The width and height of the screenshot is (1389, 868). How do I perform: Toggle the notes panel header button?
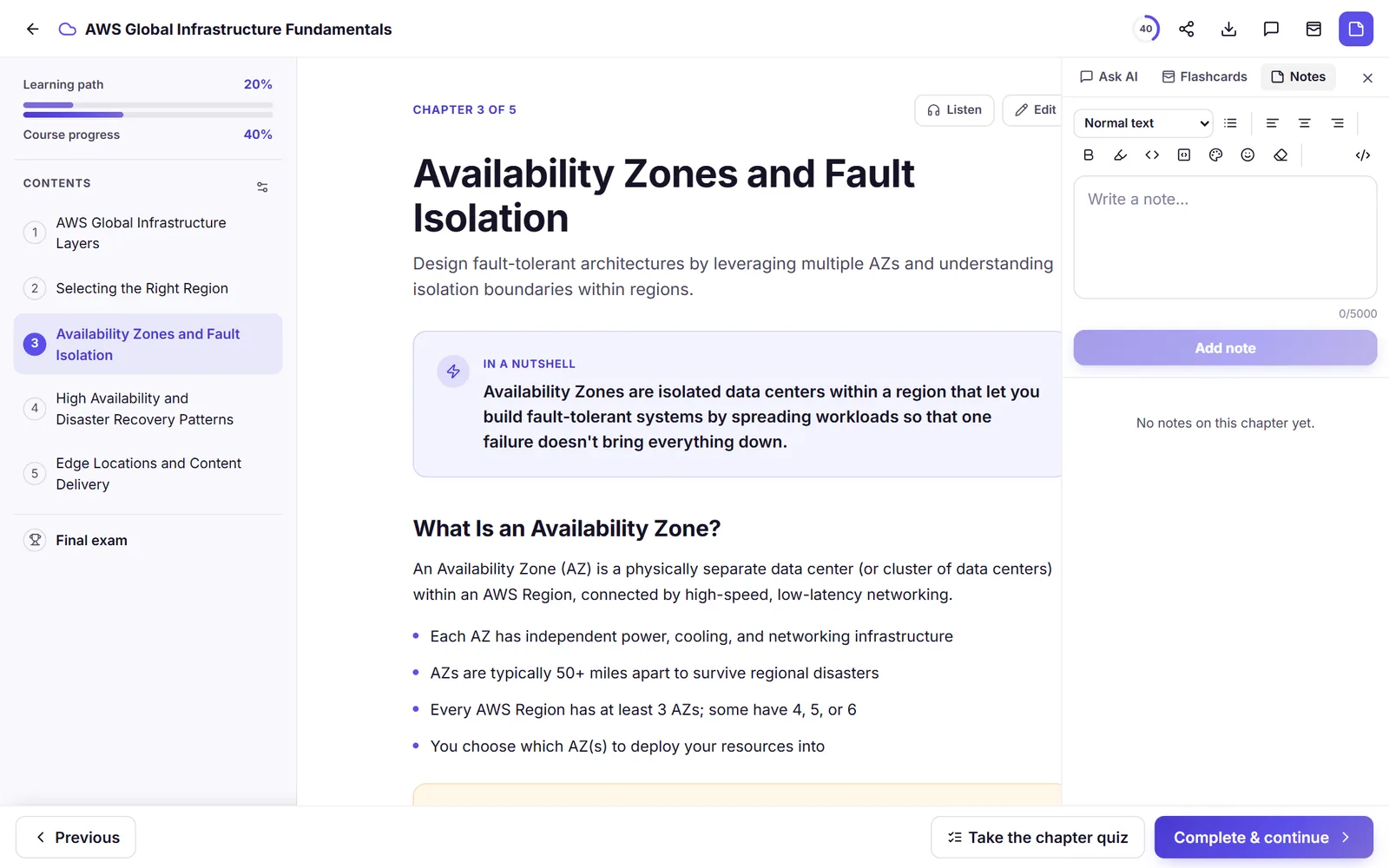point(1356,29)
